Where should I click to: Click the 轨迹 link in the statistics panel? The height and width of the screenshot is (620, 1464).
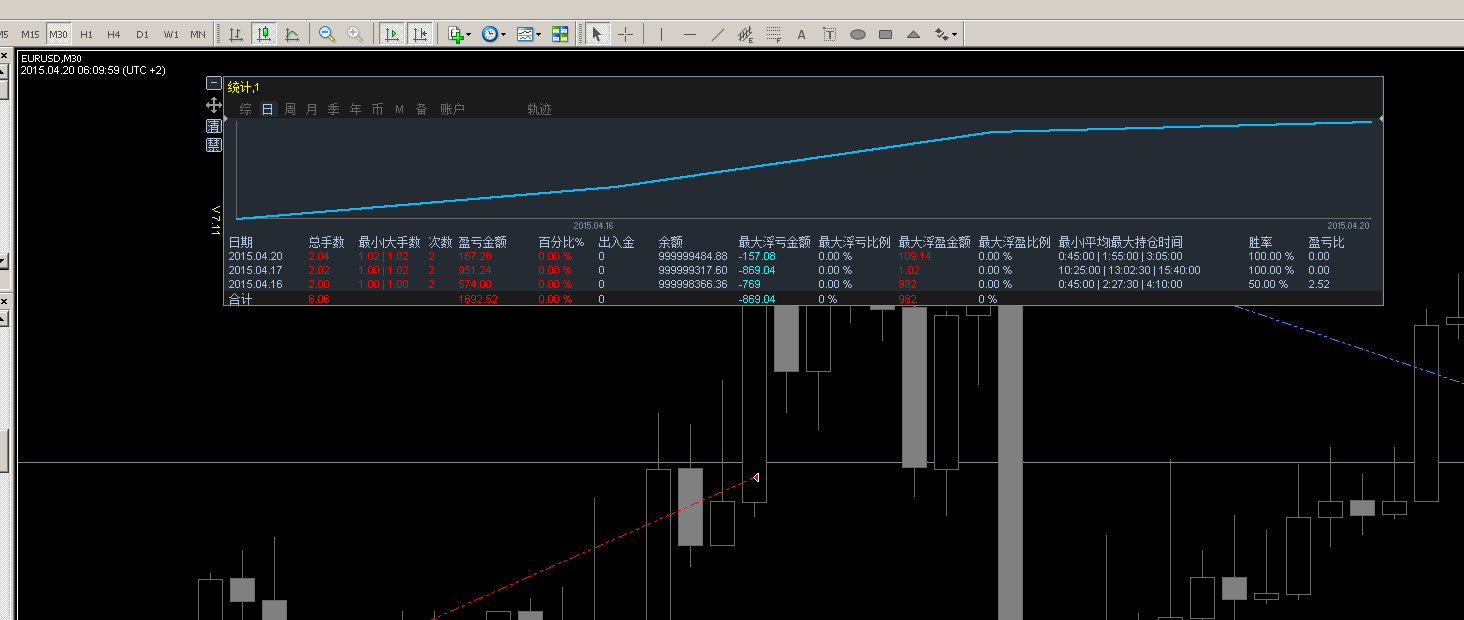pos(539,109)
